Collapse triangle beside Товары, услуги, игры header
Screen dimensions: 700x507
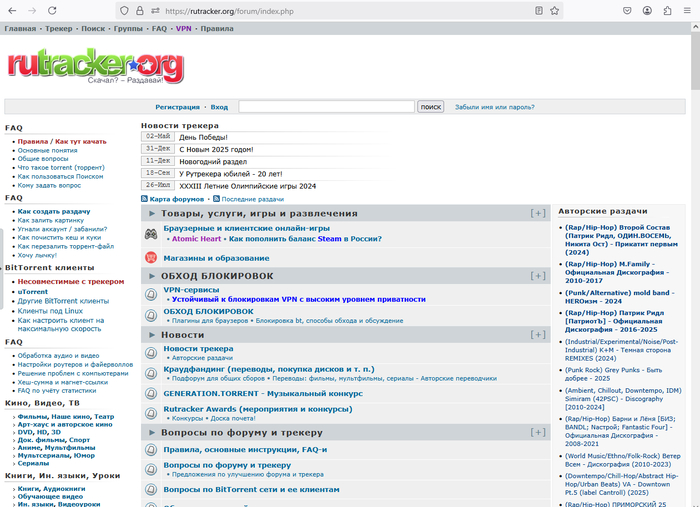pyautogui.click(x=152, y=213)
